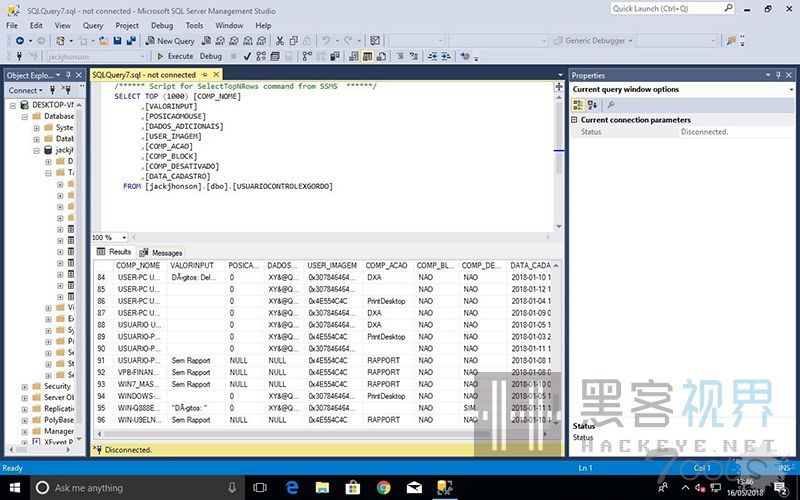Click the Cut scissors icon
Screen dimensions: 800x500
[280, 41]
